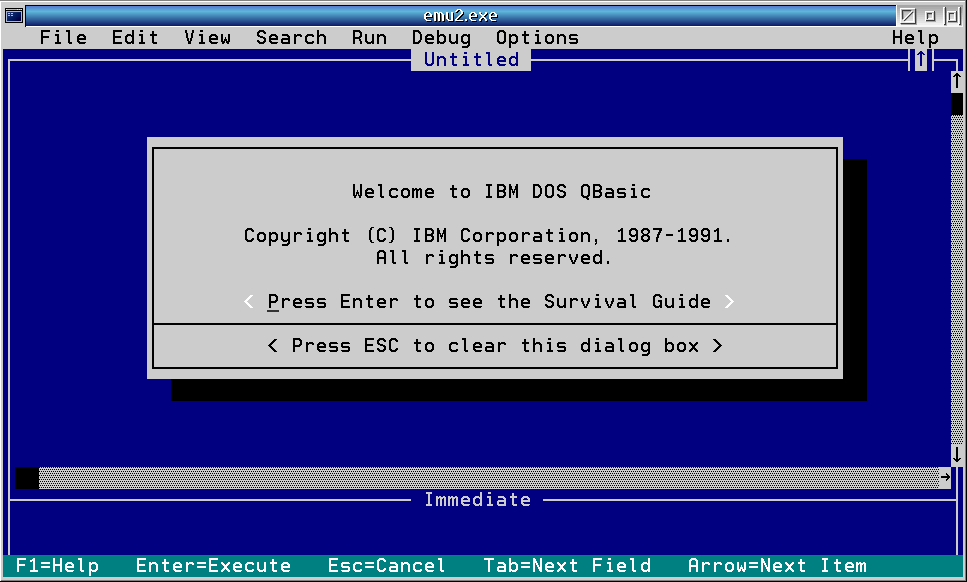Screen dimensions: 967x582
Task: Open the Edit menu
Action: pyautogui.click(x=135, y=38)
